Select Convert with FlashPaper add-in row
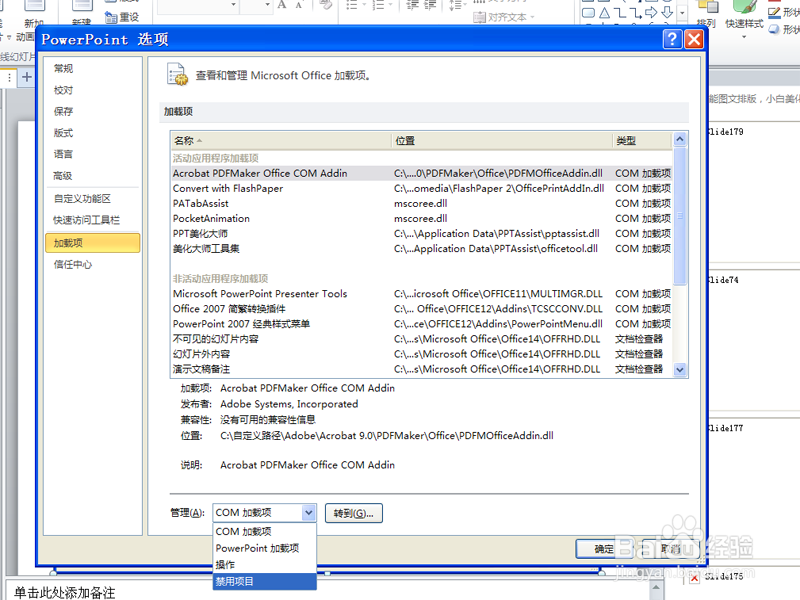This screenshot has height=600, width=800. [x=421, y=188]
